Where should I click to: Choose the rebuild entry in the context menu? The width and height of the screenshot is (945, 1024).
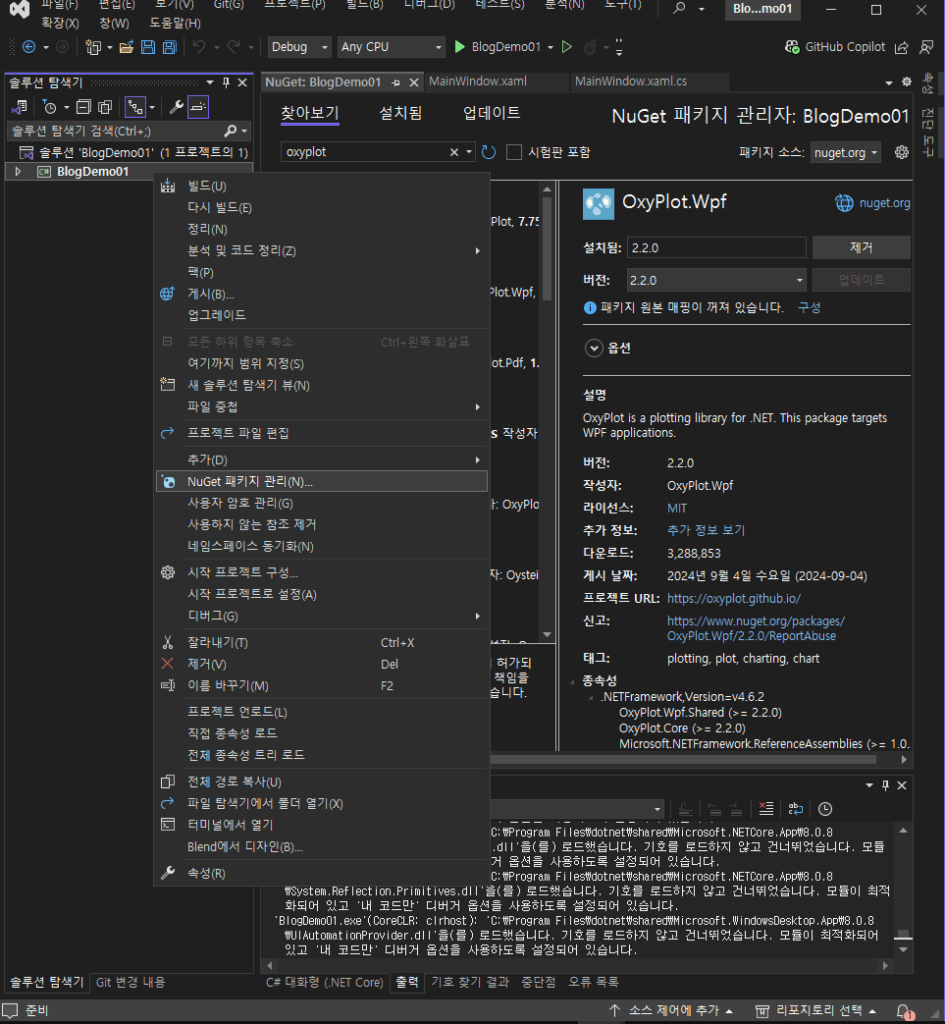point(322,208)
